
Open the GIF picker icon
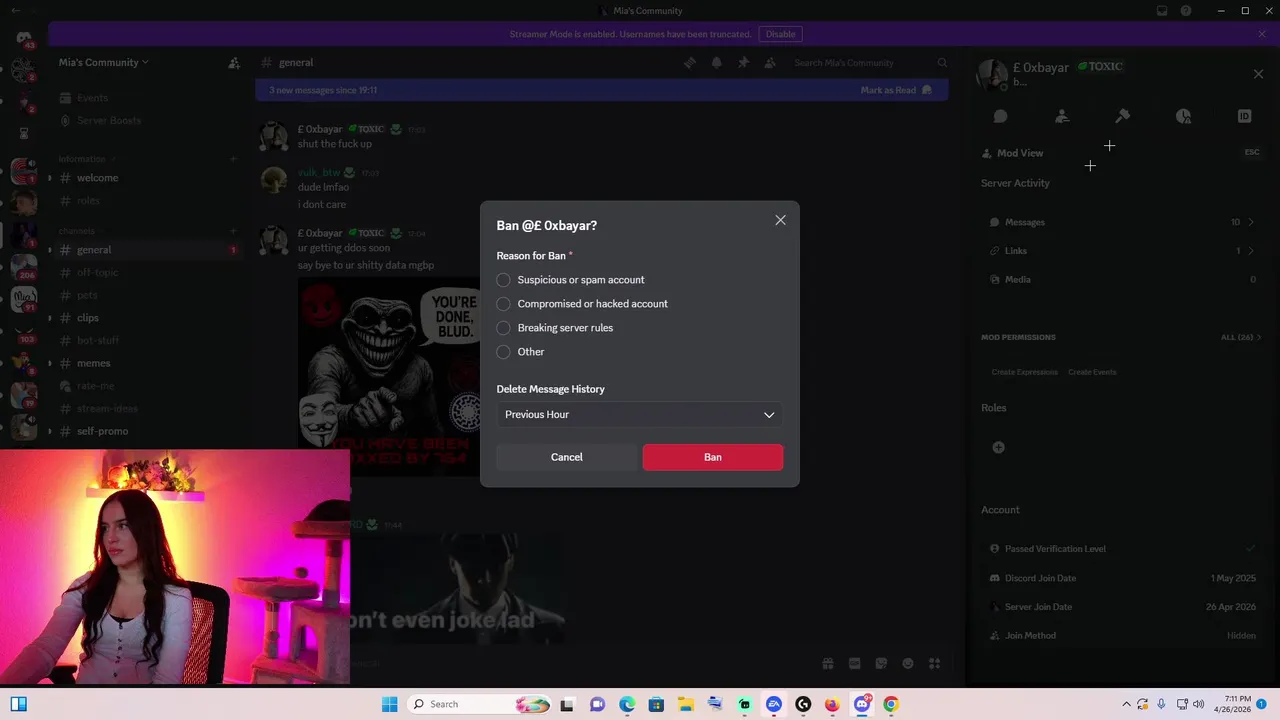click(855, 663)
